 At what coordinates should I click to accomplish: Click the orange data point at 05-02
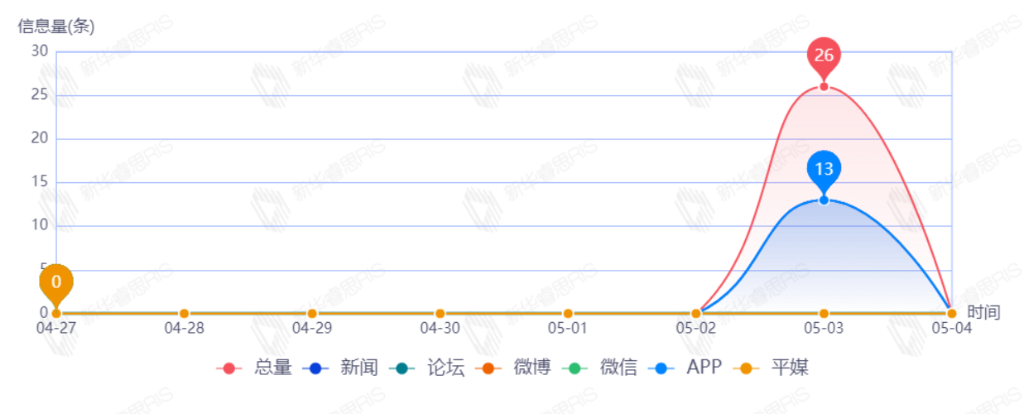click(x=696, y=314)
